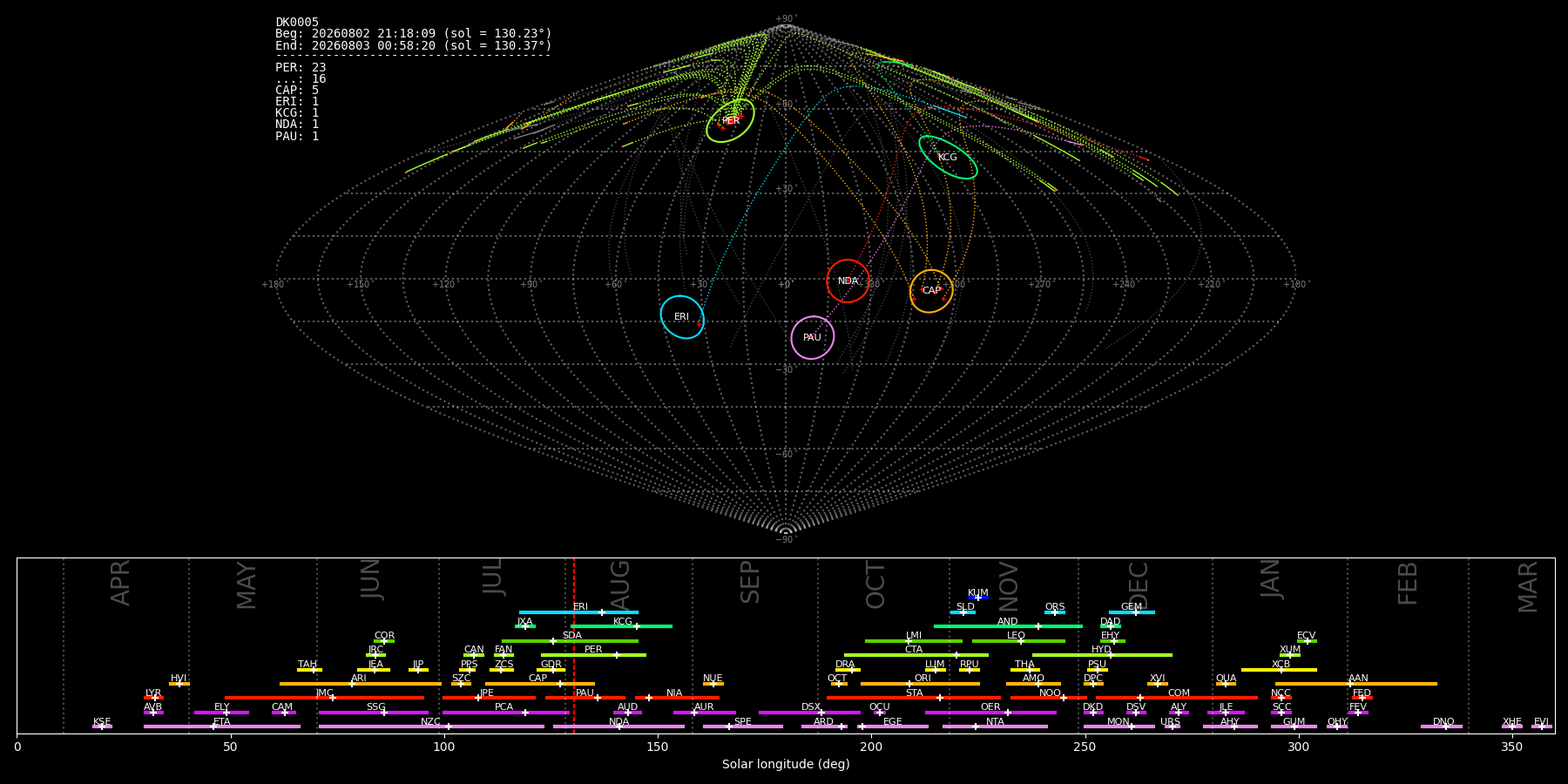Select the QUA shower marker in January
Viewport: 1568px width, 784px height.
click(1226, 684)
